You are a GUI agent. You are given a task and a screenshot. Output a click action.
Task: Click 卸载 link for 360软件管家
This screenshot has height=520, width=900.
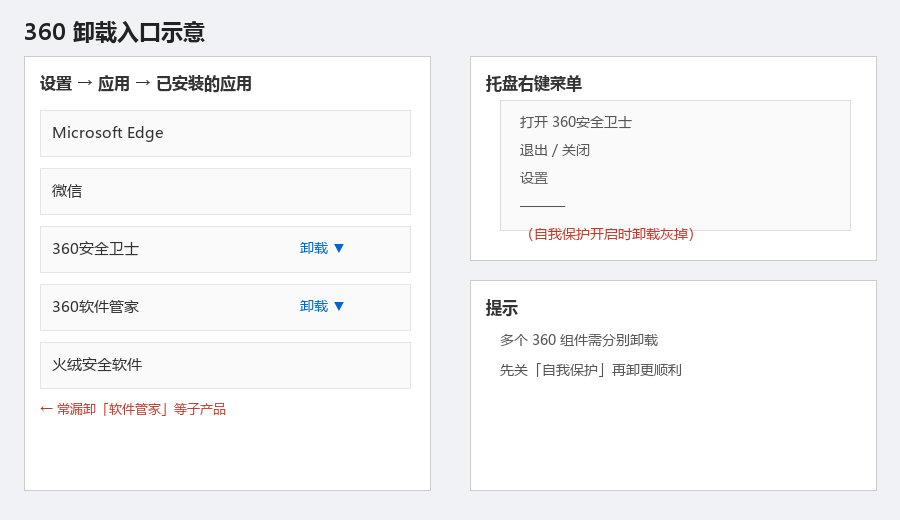tap(314, 306)
